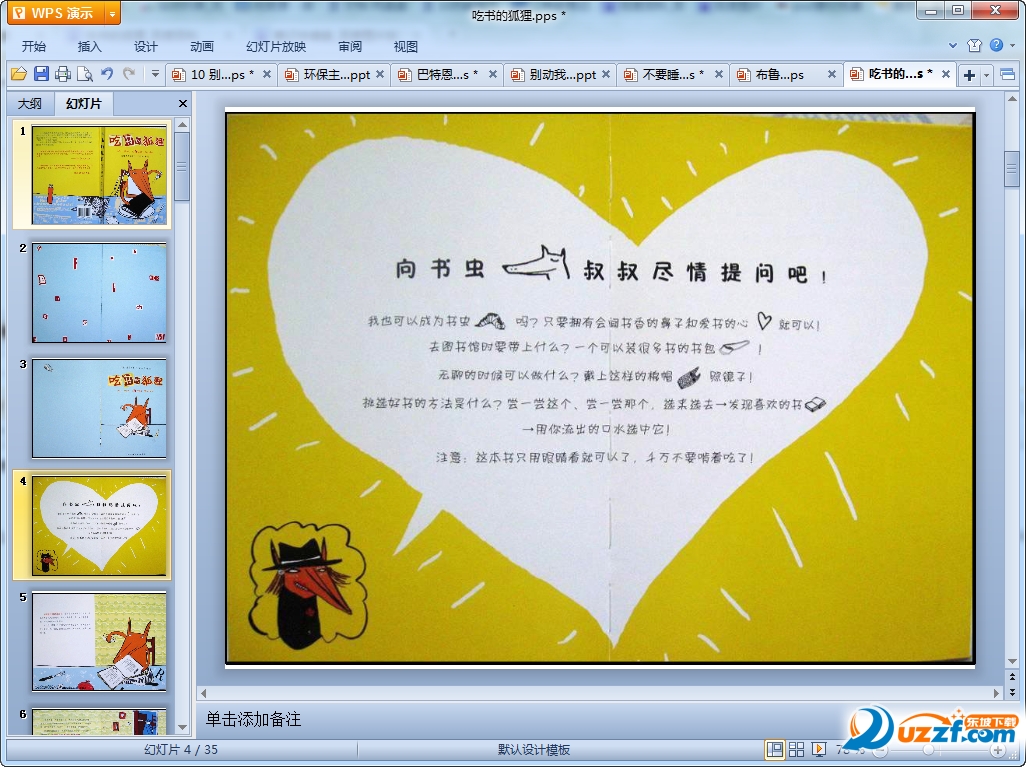Close the 巴特恩...s document tab
Viewport: 1026px width, 767px height.
pos(493,75)
